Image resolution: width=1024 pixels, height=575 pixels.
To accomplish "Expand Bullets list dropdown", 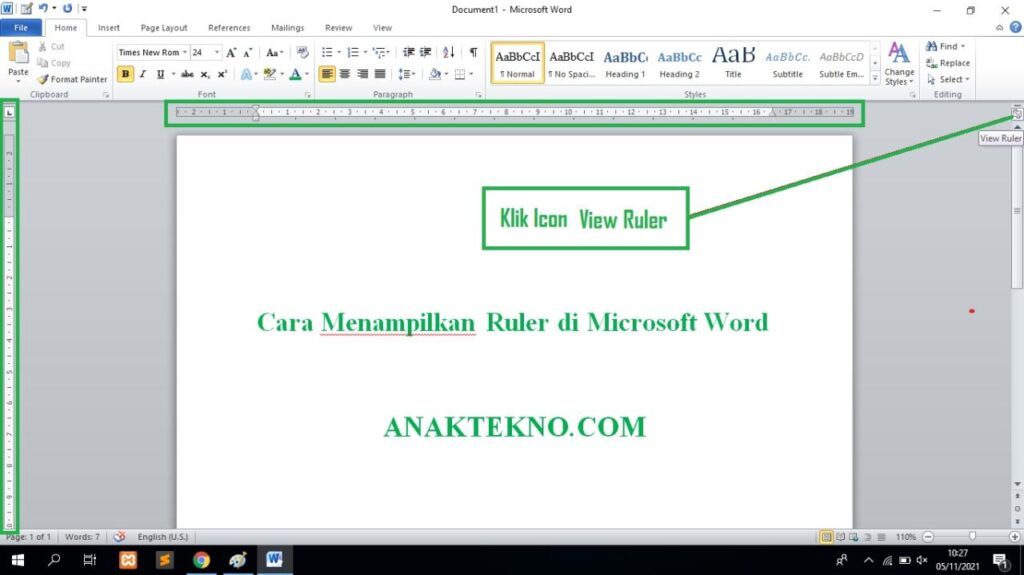I will [x=339, y=52].
